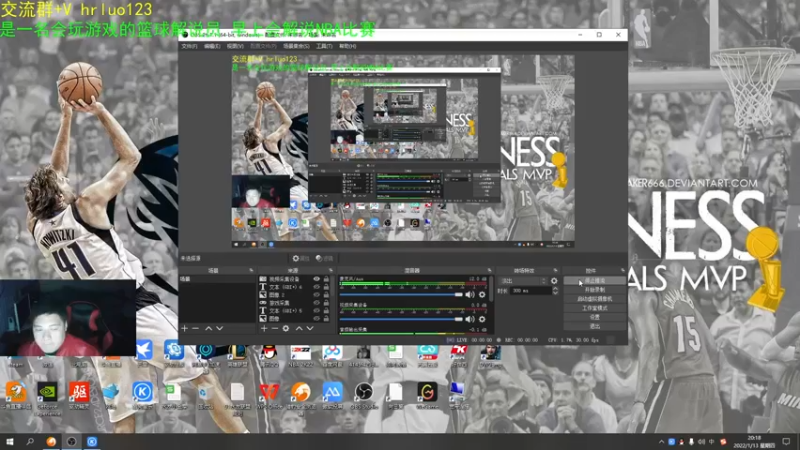Screen dimensions: 800x450
Task: Pop out the 混音器 mixer dock panel
Action: click(489, 270)
